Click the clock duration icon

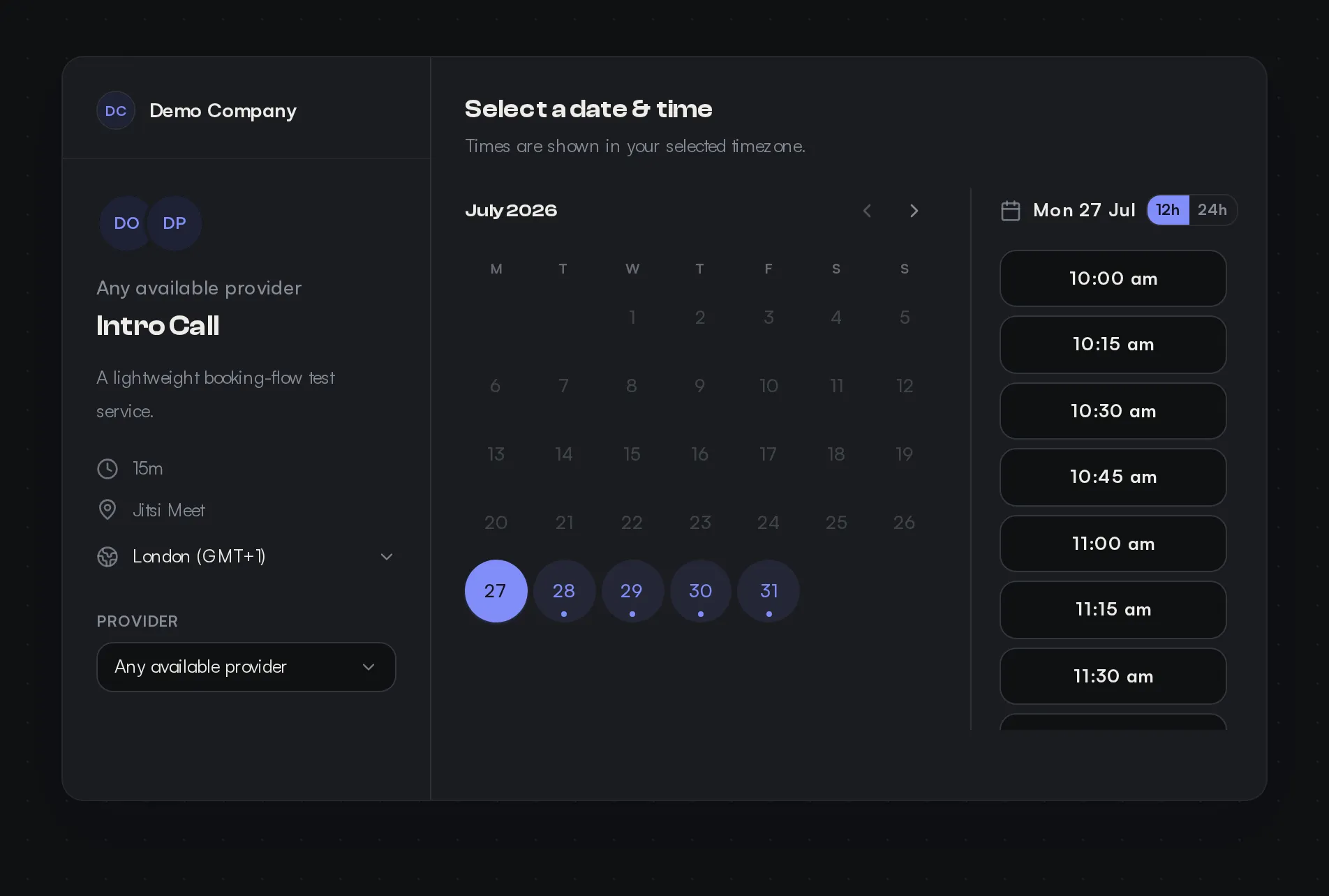pos(107,468)
